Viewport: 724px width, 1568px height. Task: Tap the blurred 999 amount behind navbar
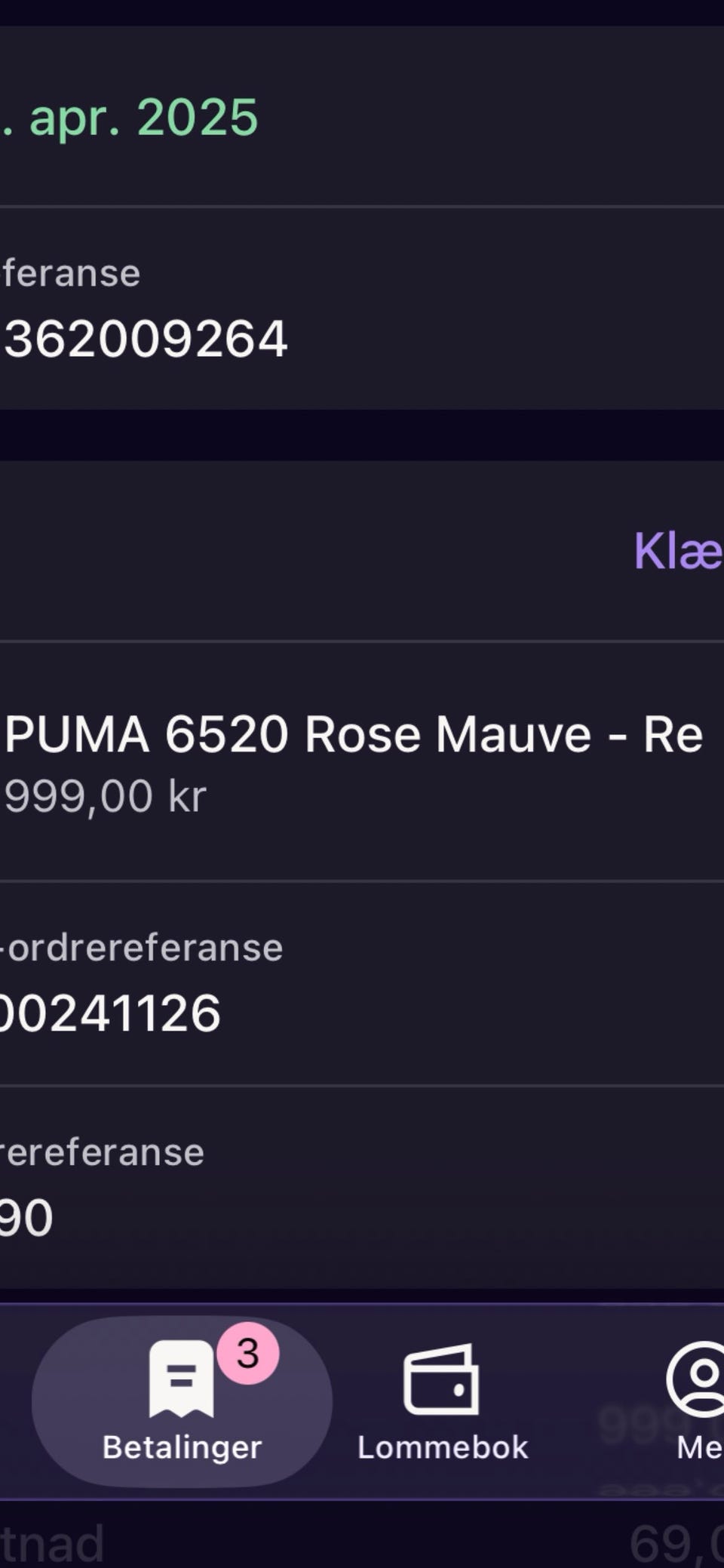coord(633,1425)
